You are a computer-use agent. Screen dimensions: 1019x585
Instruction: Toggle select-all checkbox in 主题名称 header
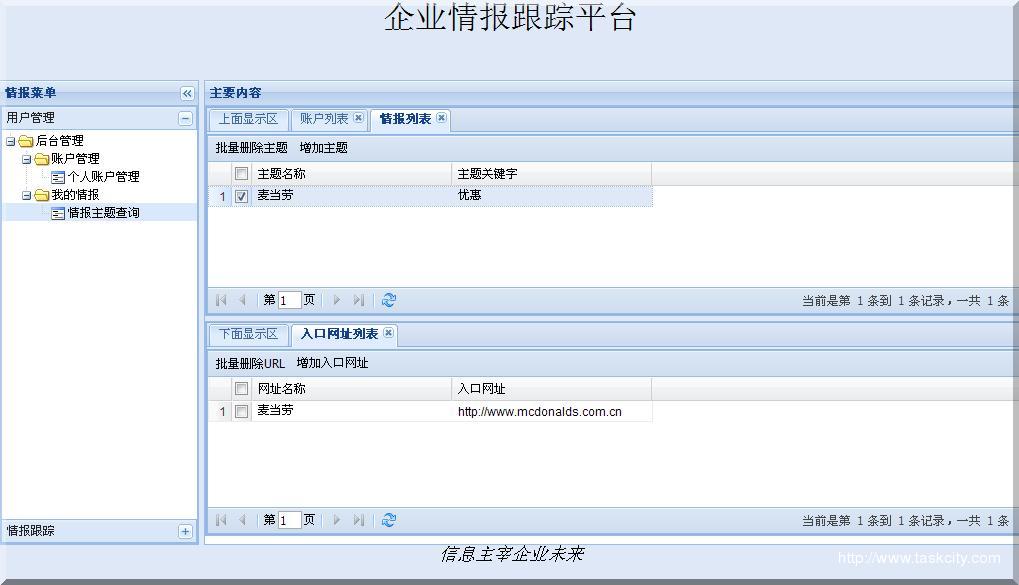(241, 174)
